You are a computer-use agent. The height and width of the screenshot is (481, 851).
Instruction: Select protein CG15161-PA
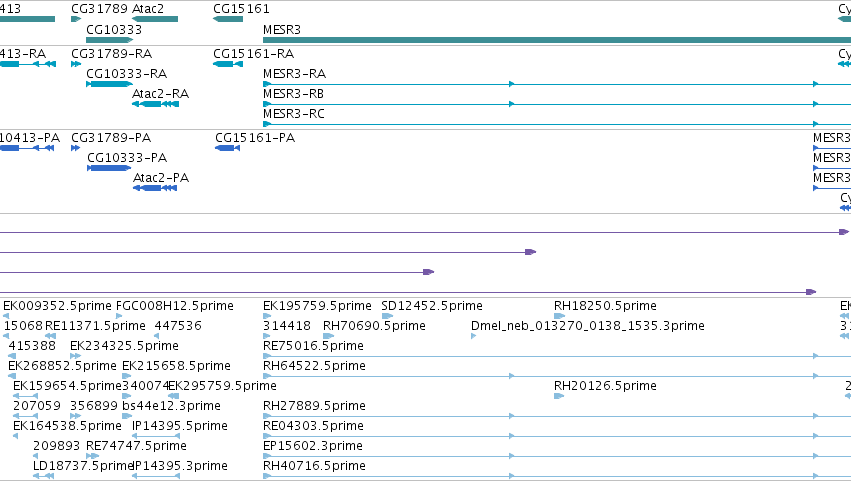pos(255,138)
